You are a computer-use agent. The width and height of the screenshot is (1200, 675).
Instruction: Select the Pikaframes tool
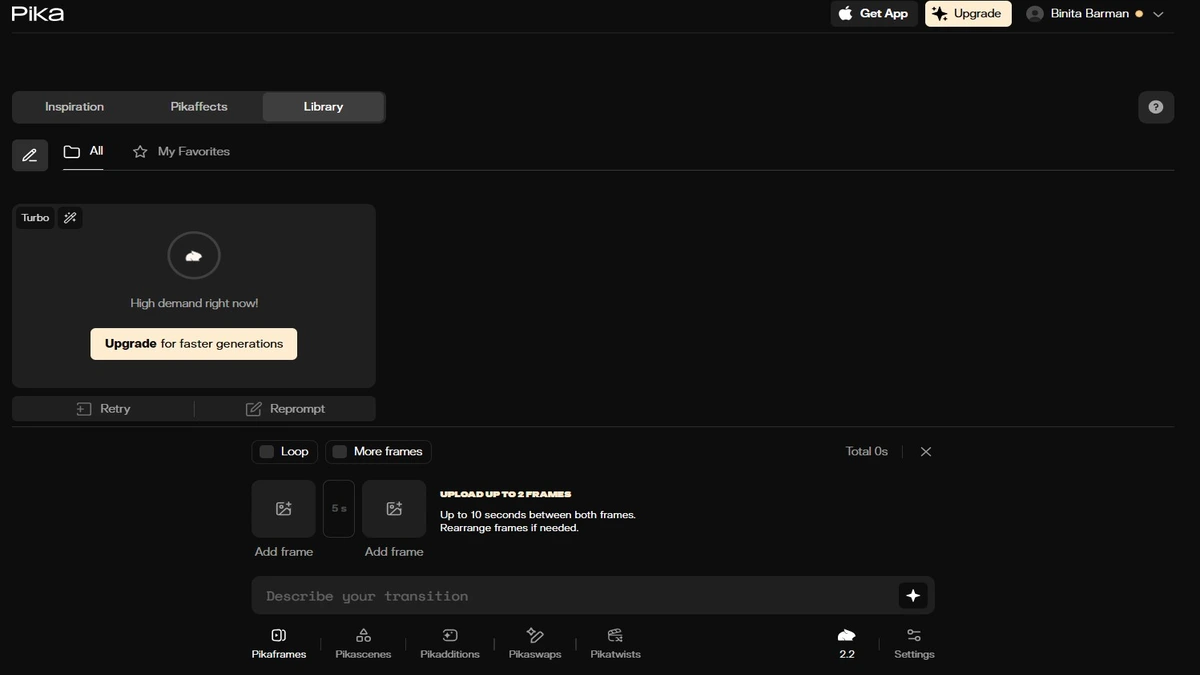click(x=279, y=644)
